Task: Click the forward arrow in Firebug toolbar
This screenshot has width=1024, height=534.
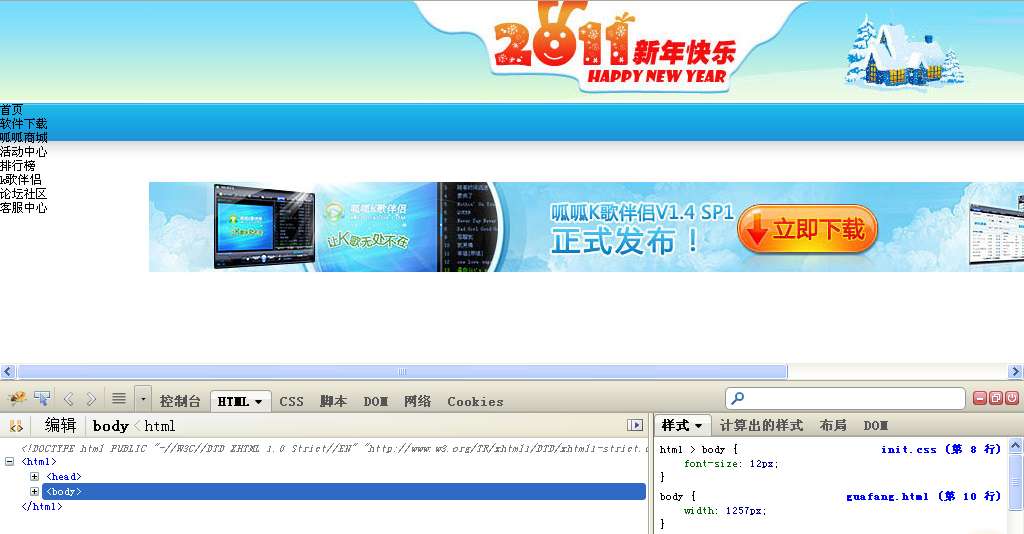Action: point(91,399)
